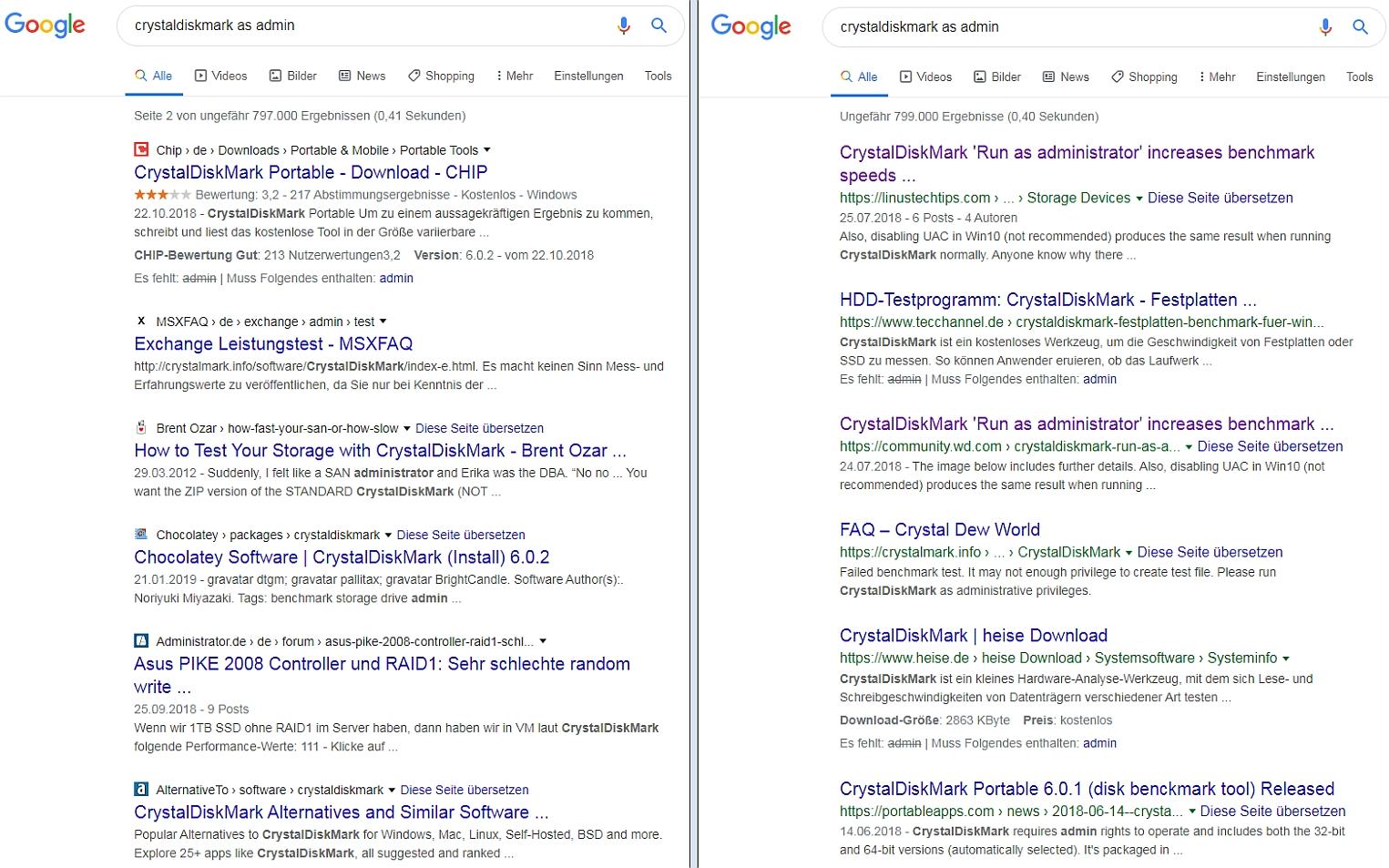Switch to Shopping tab in right window

[1145, 77]
